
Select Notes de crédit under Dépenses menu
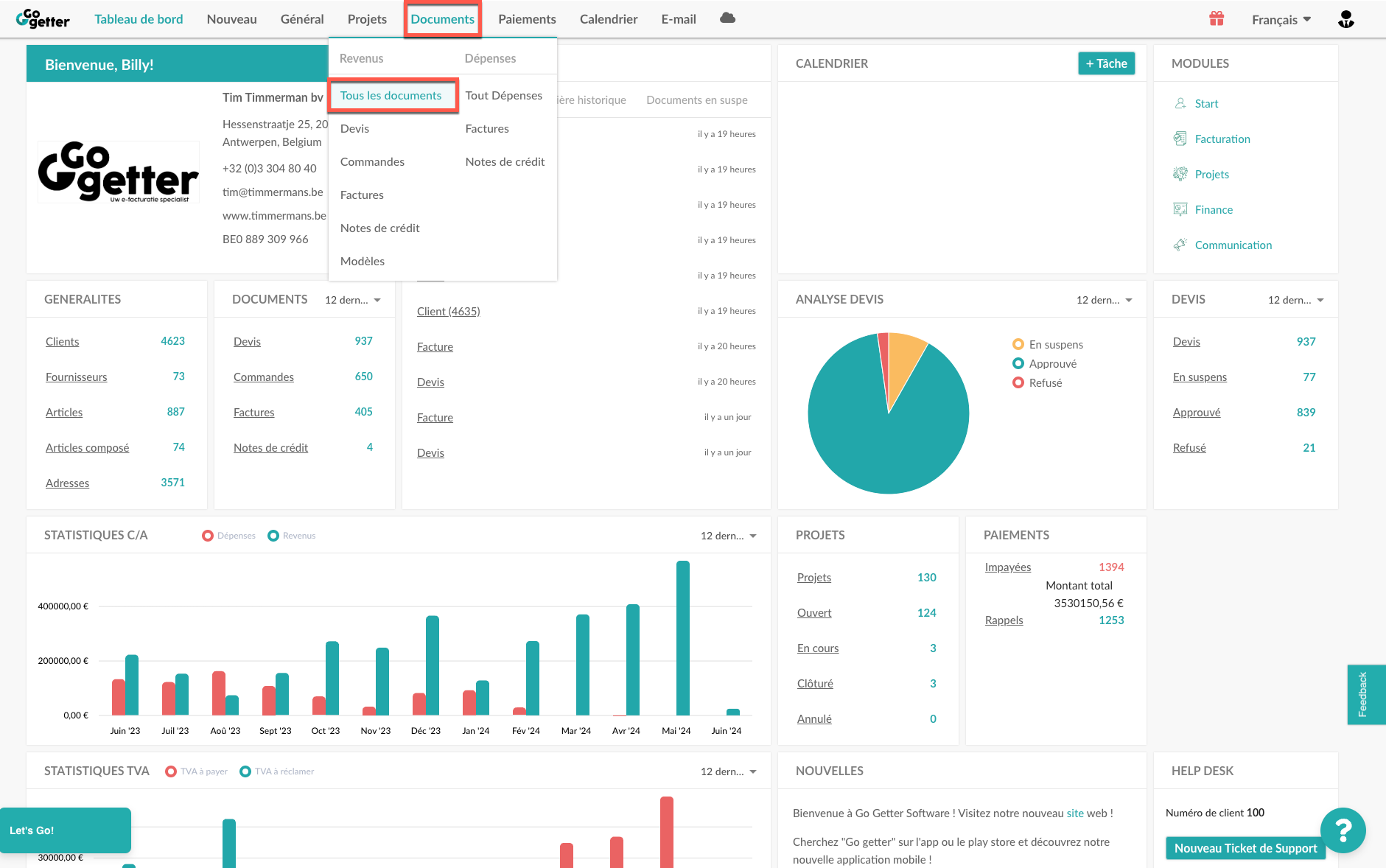click(x=505, y=161)
